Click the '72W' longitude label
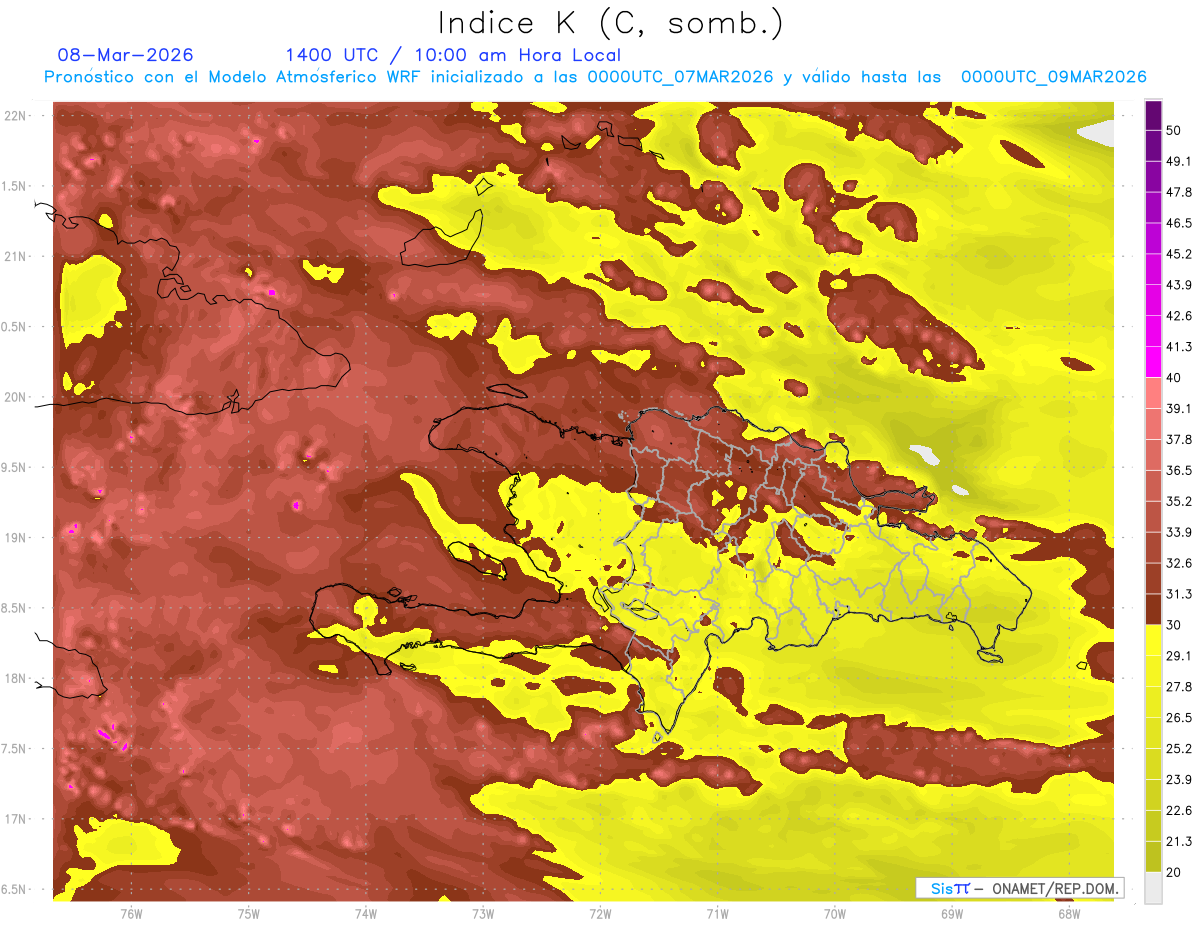Image resolution: width=1200 pixels, height=927 pixels. click(600, 913)
